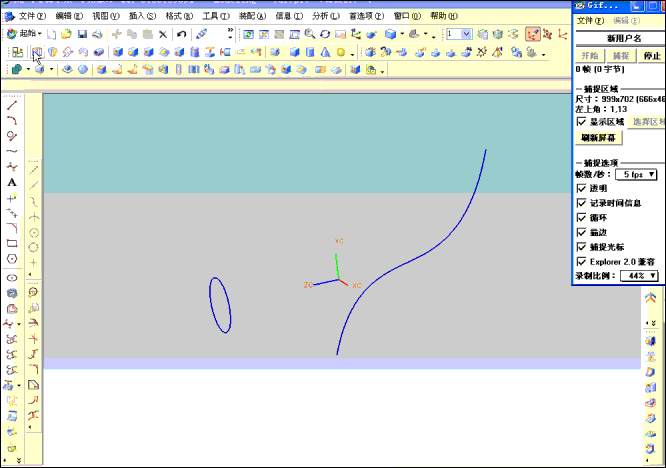The height and width of the screenshot is (468, 666).
Task: Click the Fit view icon with green arrows
Action: pyautogui.click(x=248, y=34)
